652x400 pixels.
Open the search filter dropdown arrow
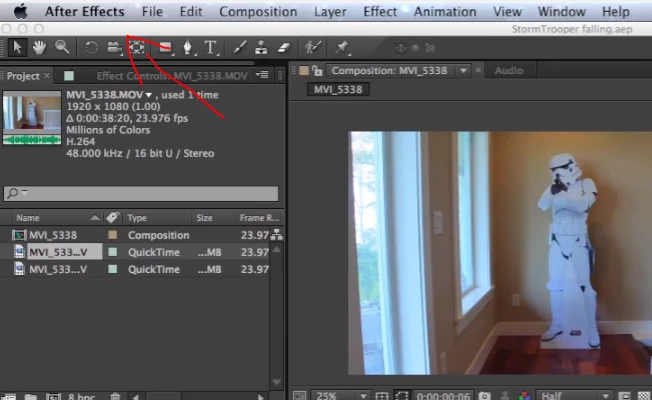25,192
